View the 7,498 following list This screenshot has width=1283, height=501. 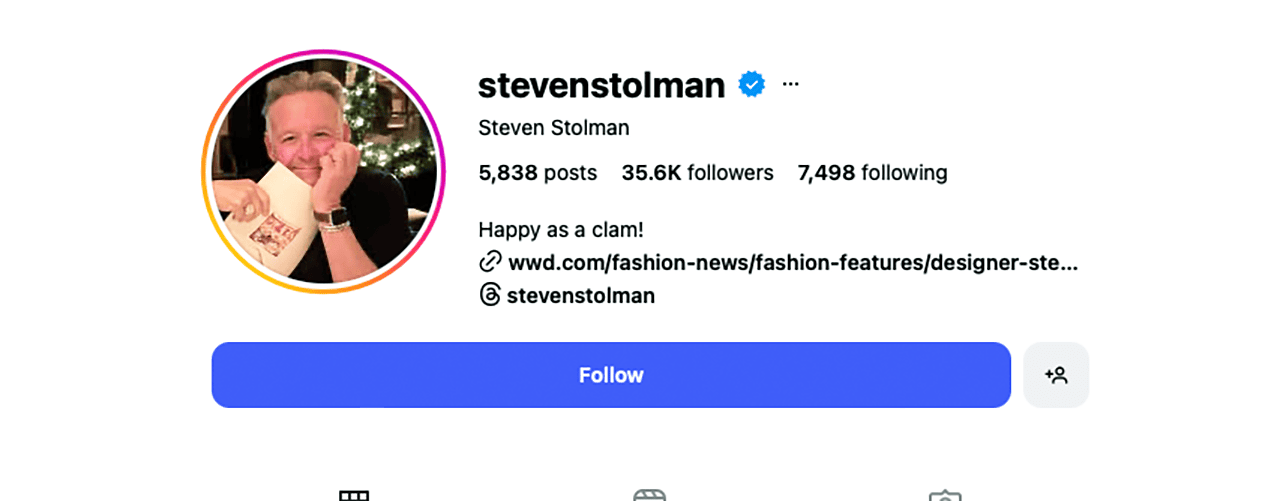coord(872,173)
